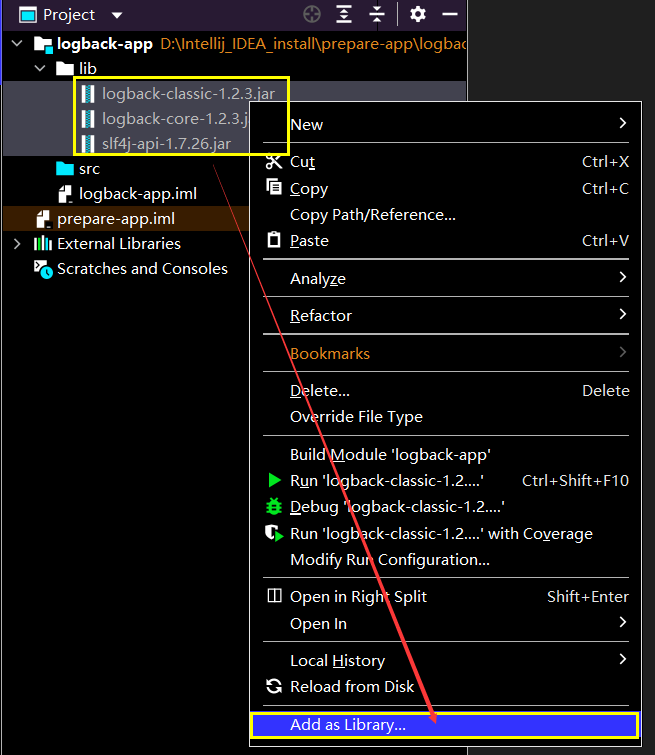The height and width of the screenshot is (755, 655).
Task: Choose Reload from Disk
Action: 445,687
